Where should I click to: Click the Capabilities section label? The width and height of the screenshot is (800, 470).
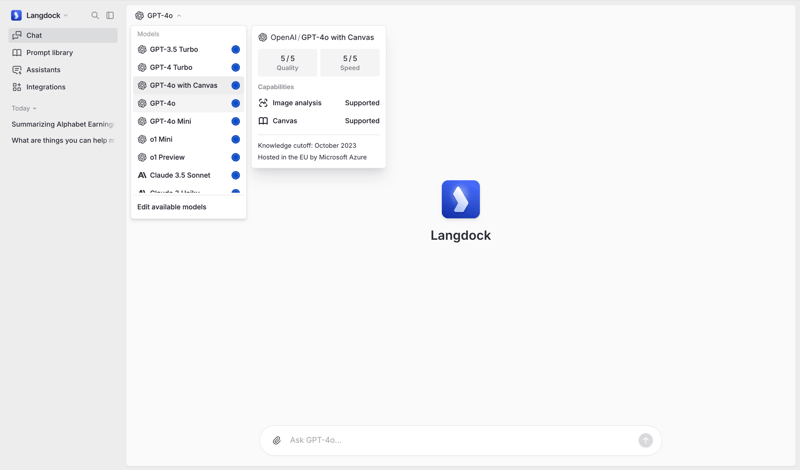pyautogui.click(x=276, y=87)
